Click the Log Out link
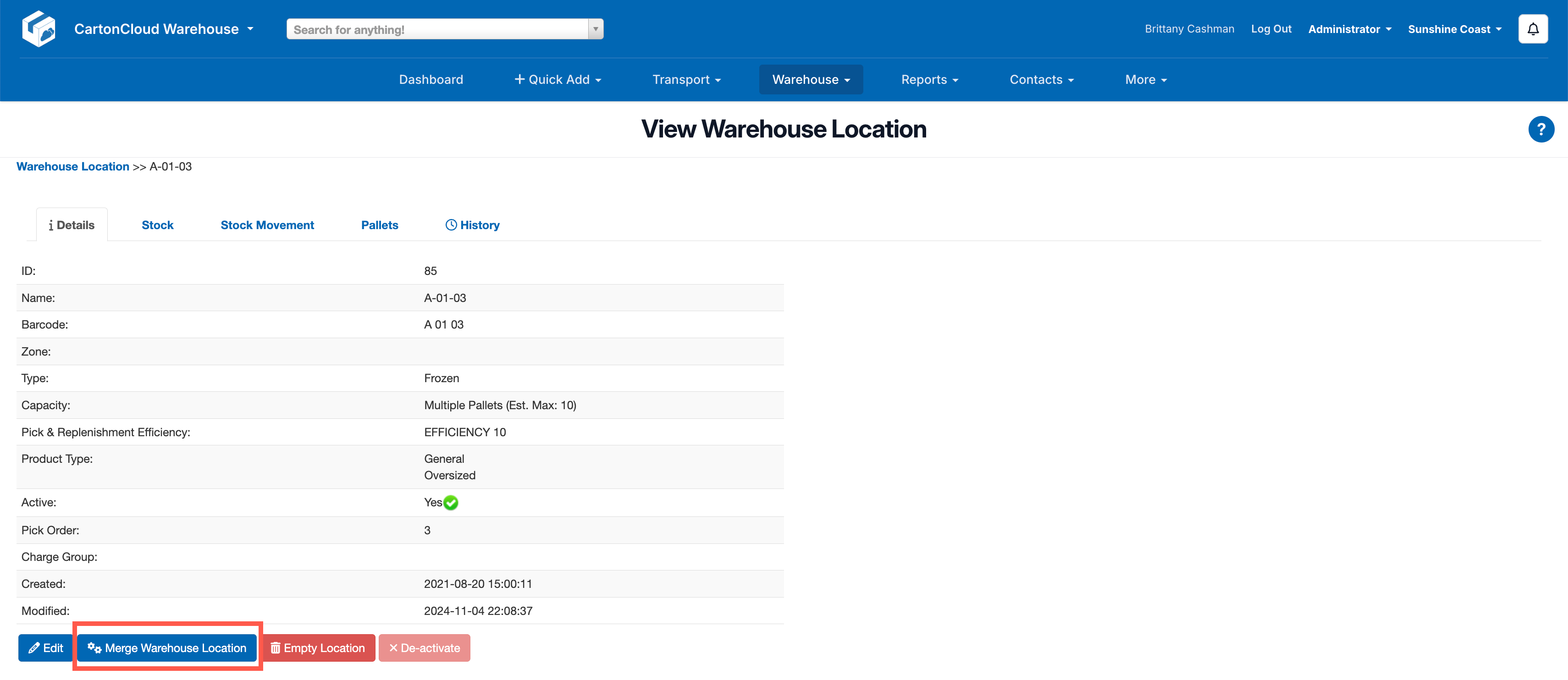This screenshot has width=1568, height=680. pos(1270,28)
